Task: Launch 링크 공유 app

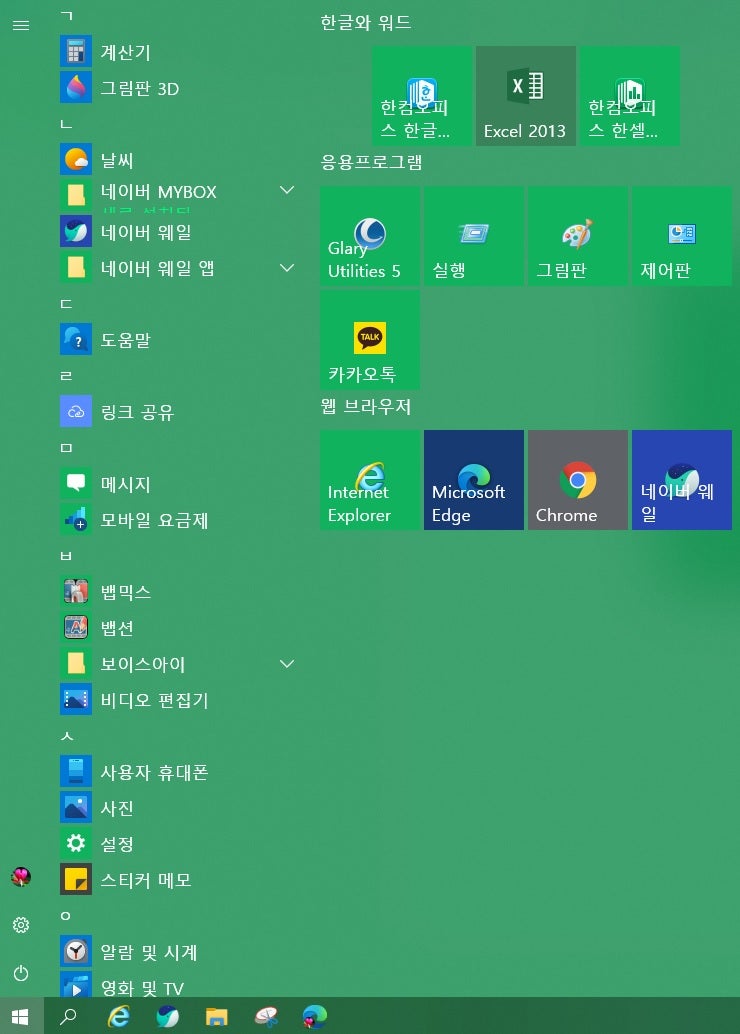Action: (x=177, y=412)
